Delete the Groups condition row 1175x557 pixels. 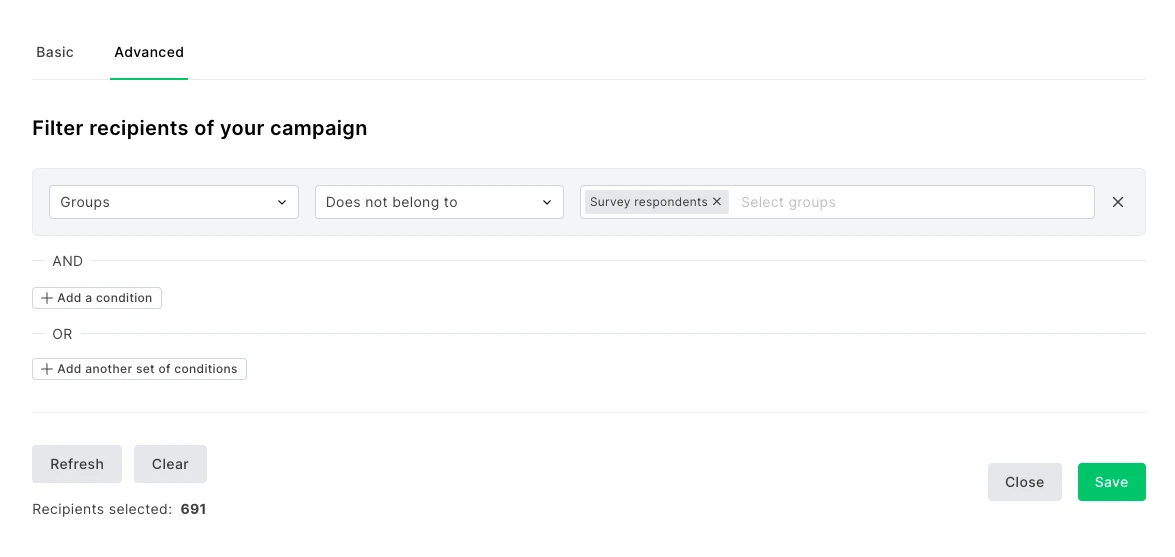(1118, 202)
